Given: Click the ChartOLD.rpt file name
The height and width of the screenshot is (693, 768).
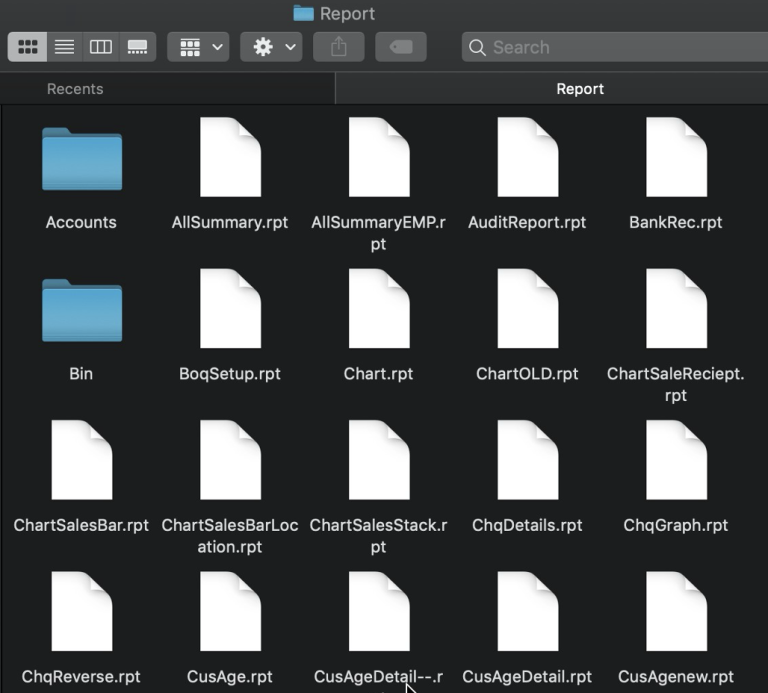Looking at the screenshot, I should pyautogui.click(x=527, y=374).
